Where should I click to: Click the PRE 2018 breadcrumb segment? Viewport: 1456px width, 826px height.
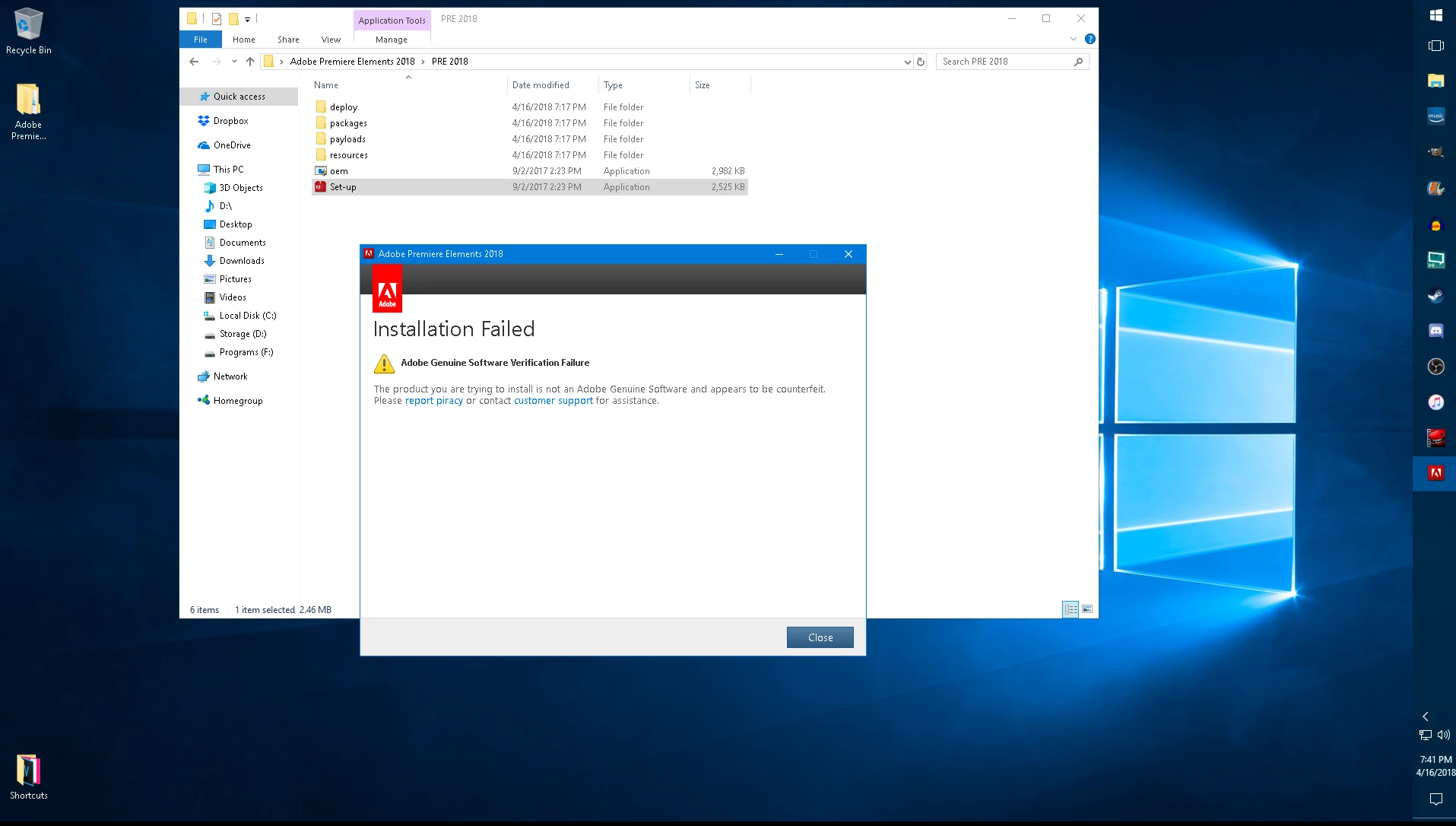pyautogui.click(x=450, y=62)
